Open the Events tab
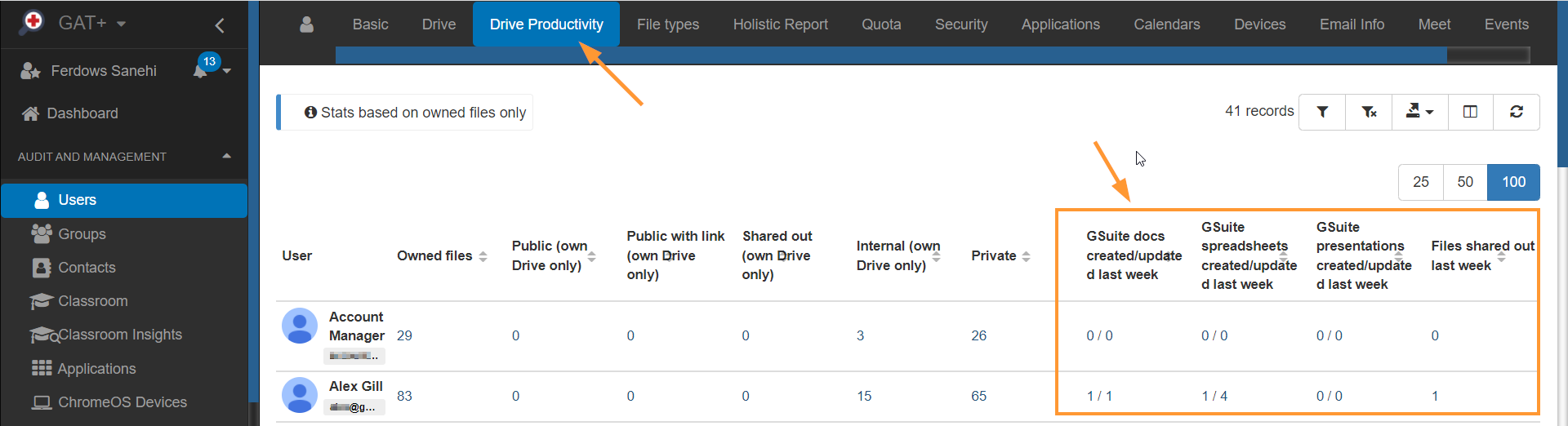 pyautogui.click(x=1507, y=24)
